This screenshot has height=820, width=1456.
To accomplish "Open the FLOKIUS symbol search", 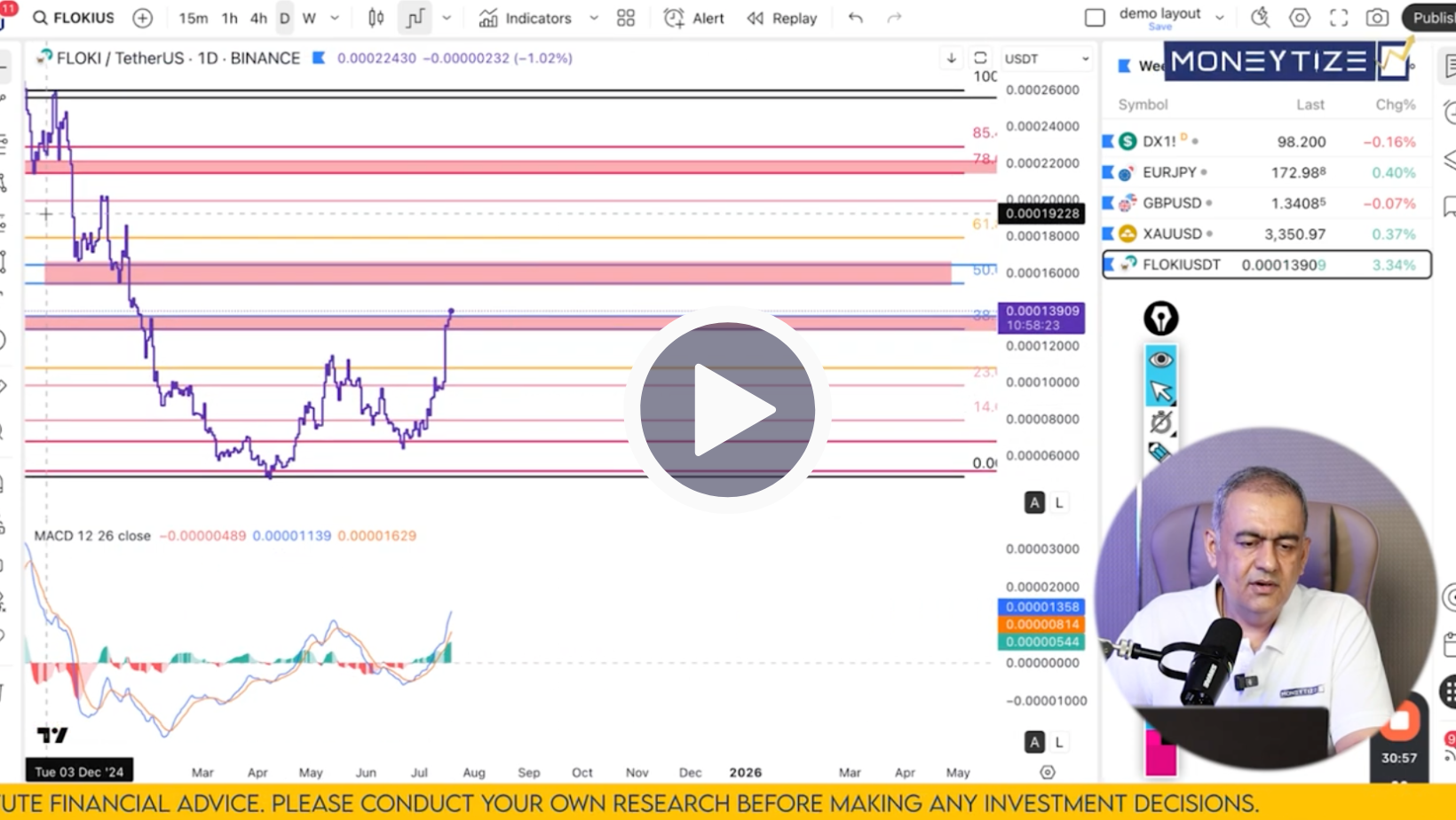I will pyautogui.click(x=74, y=18).
